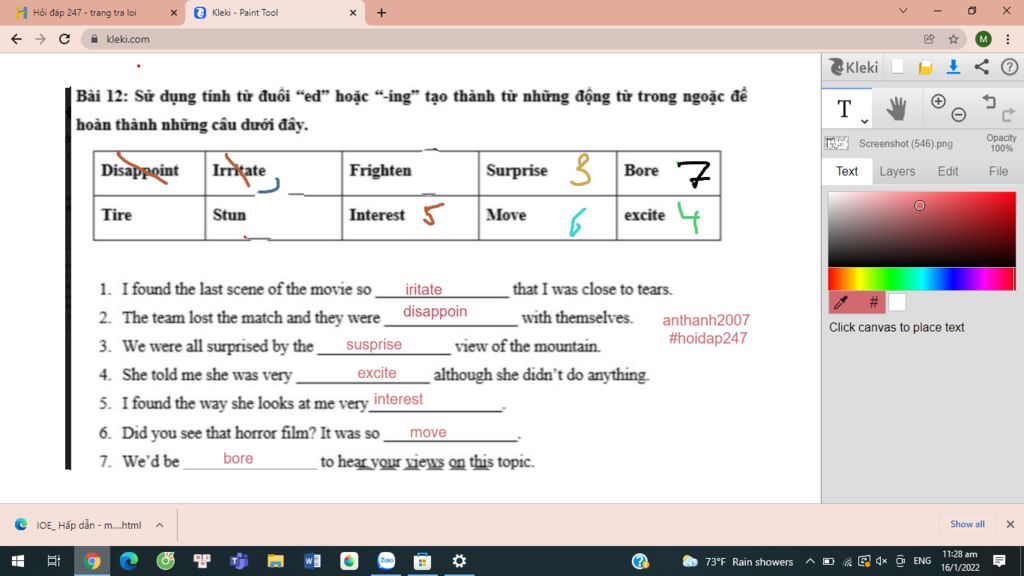This screenshot has width=1024, height=576.
Task: Zoom in with the plus magnifier
Action: 938,101
